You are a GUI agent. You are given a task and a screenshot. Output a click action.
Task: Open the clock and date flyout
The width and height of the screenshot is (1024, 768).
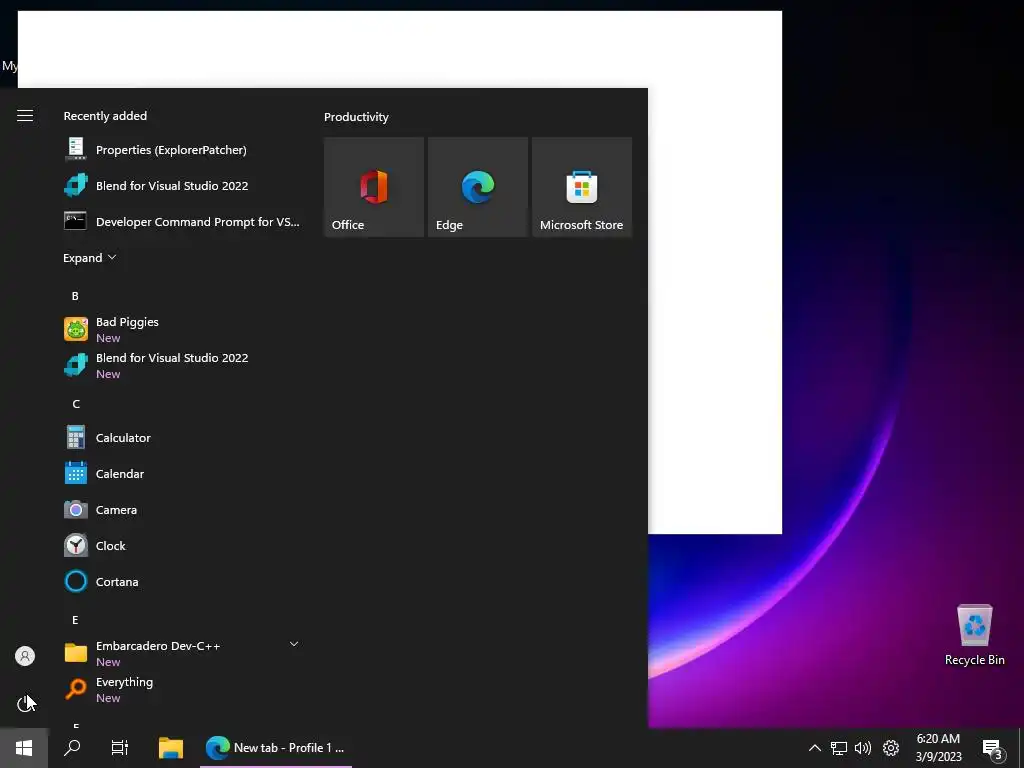[x=938, y=748]
